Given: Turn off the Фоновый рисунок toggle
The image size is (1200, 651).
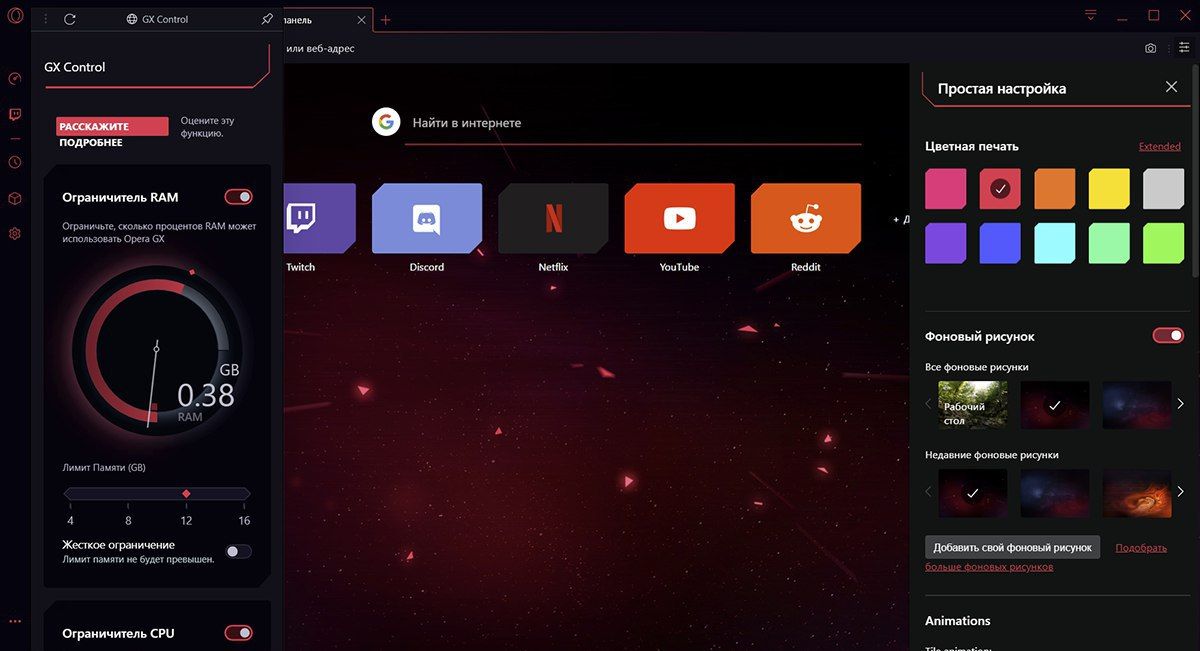Looking at the screenshot, I should point(1168,336).
